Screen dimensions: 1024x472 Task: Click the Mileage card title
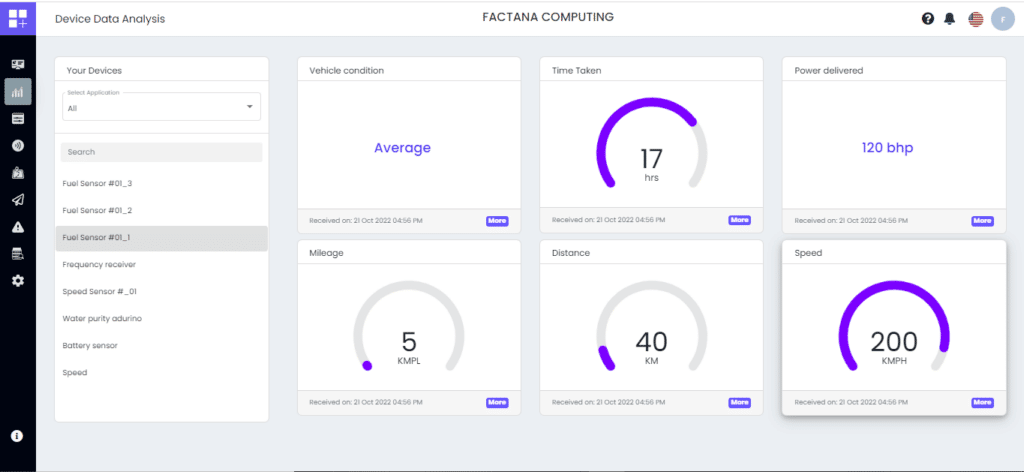(x=326, y=253)
